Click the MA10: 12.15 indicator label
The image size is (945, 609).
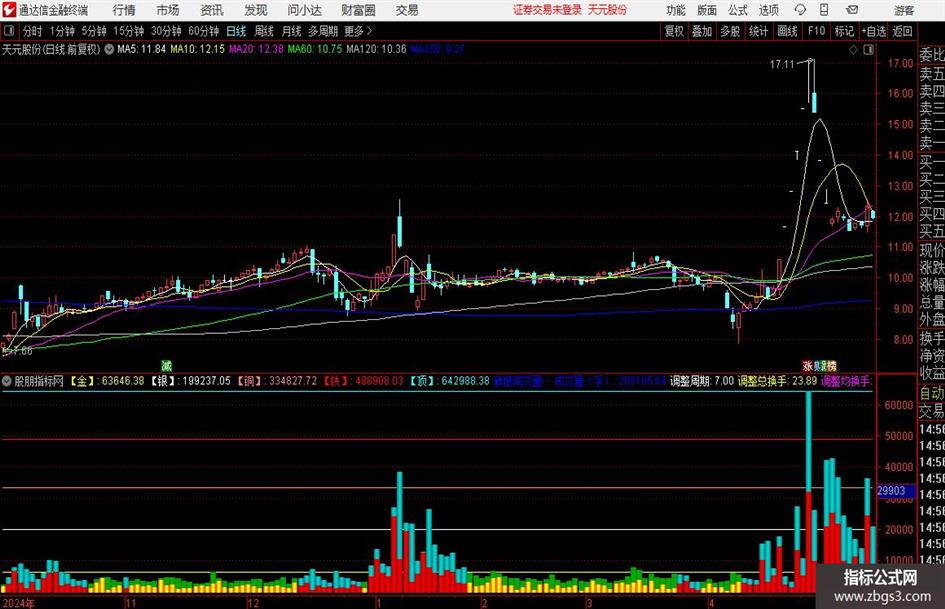pos(198,49)
